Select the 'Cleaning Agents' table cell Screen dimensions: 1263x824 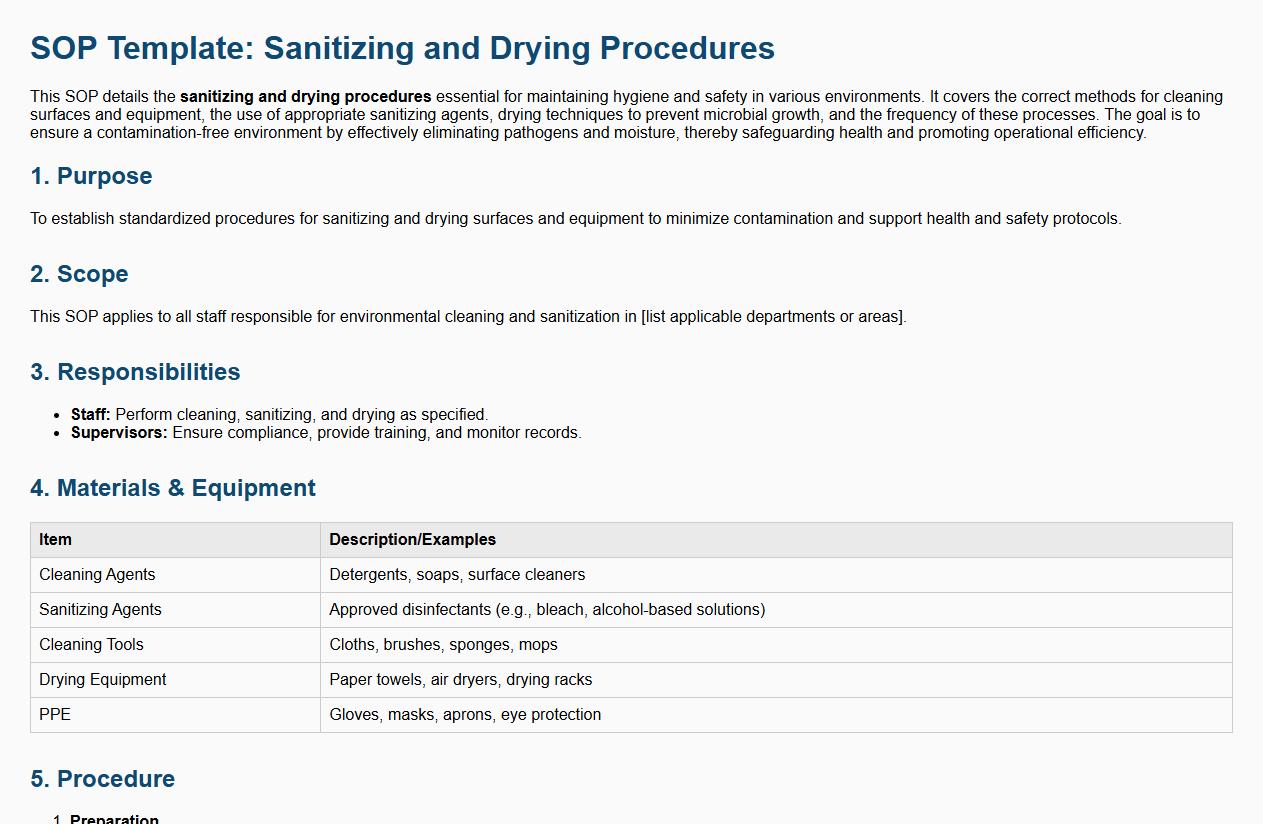97,575
